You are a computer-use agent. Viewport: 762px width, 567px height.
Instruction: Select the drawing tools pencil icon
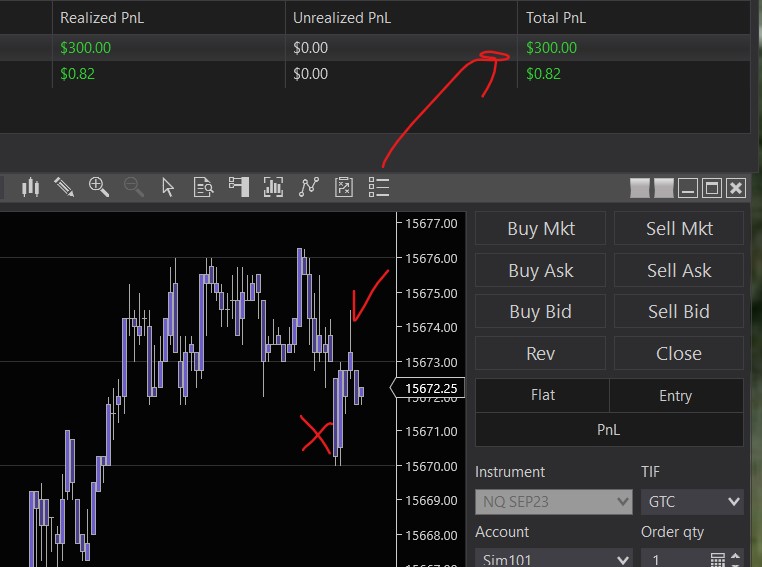[64, 187]
